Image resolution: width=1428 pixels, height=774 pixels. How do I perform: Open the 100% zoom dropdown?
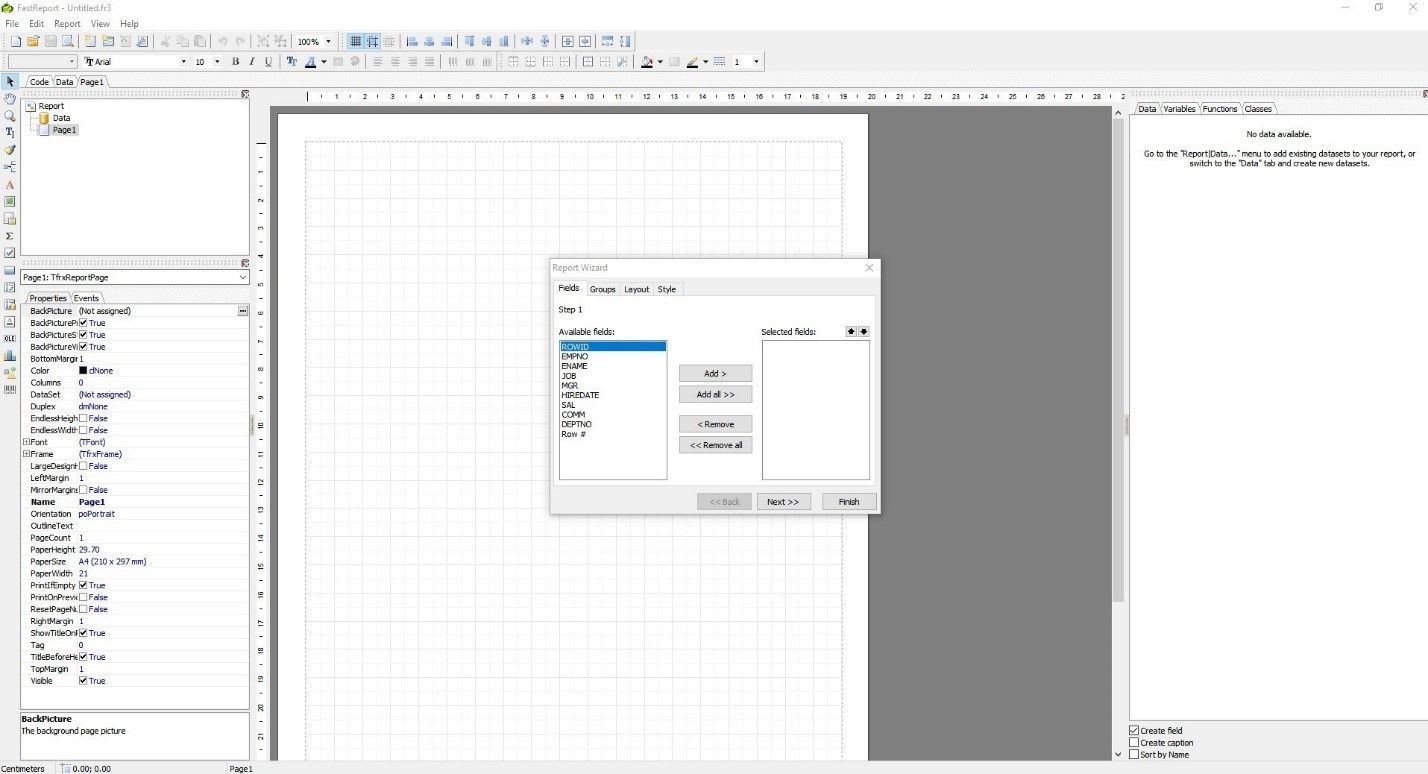(328, 42)
